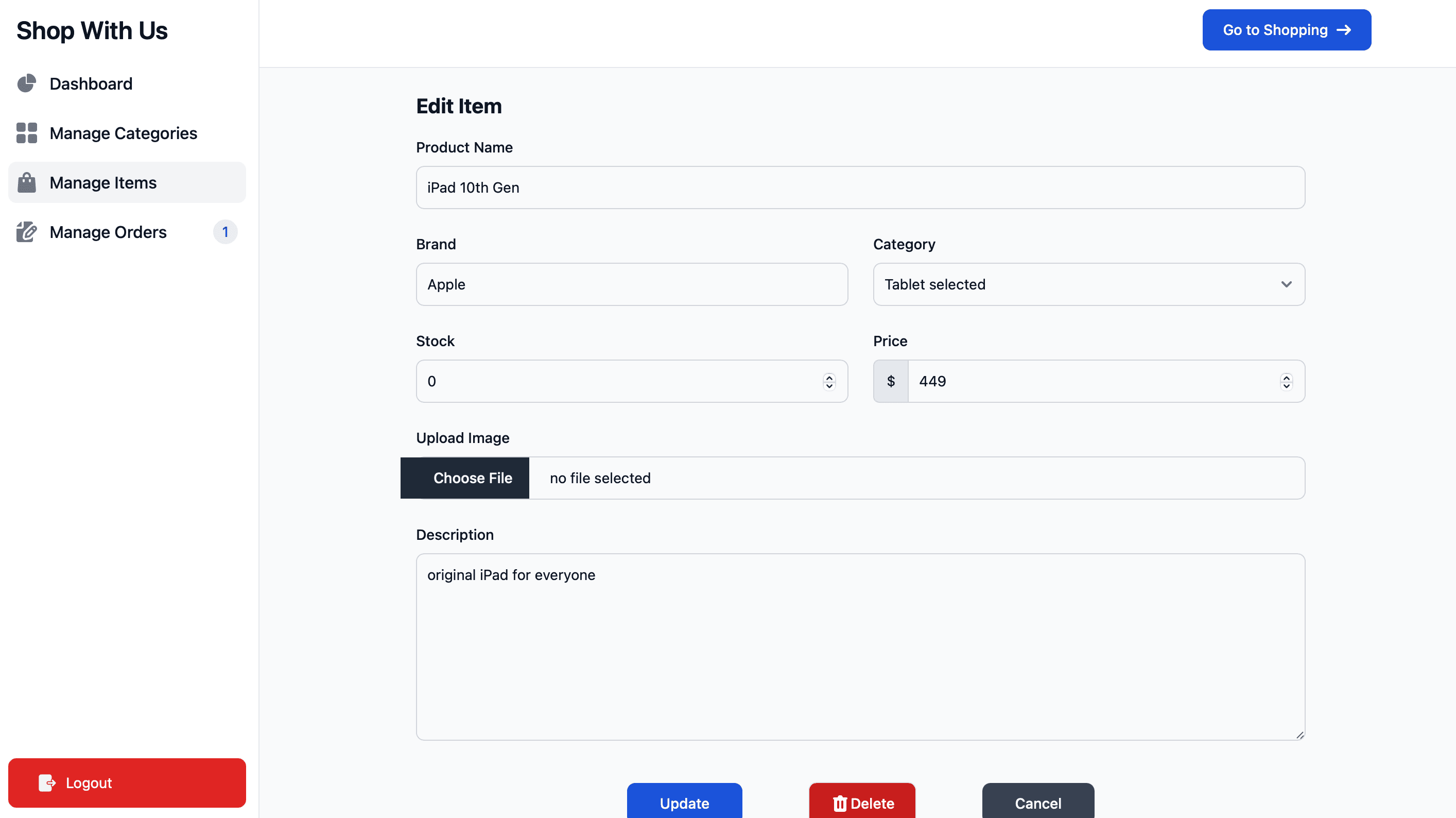Click the Manage Categories grid icon

[27, 133]
